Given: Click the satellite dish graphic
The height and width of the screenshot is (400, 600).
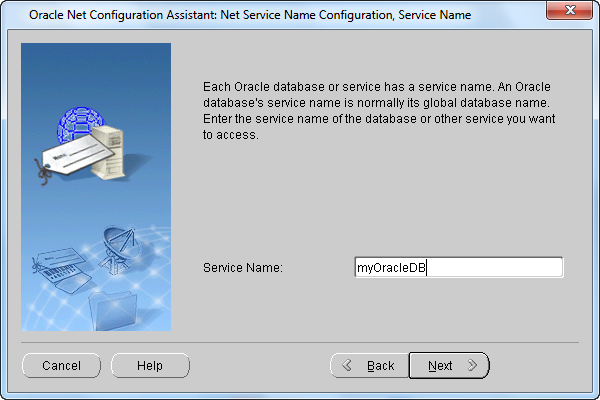Looking at the screenshot, I should click(117, 250).
